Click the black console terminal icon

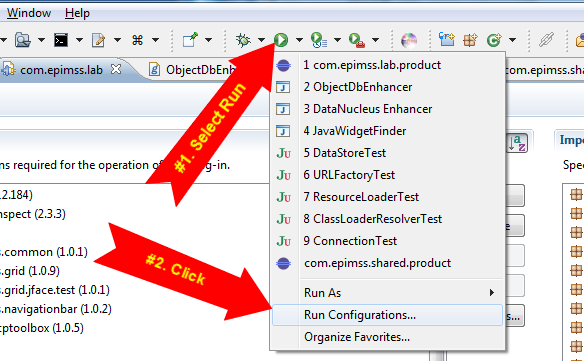click(x=61, y=40)
